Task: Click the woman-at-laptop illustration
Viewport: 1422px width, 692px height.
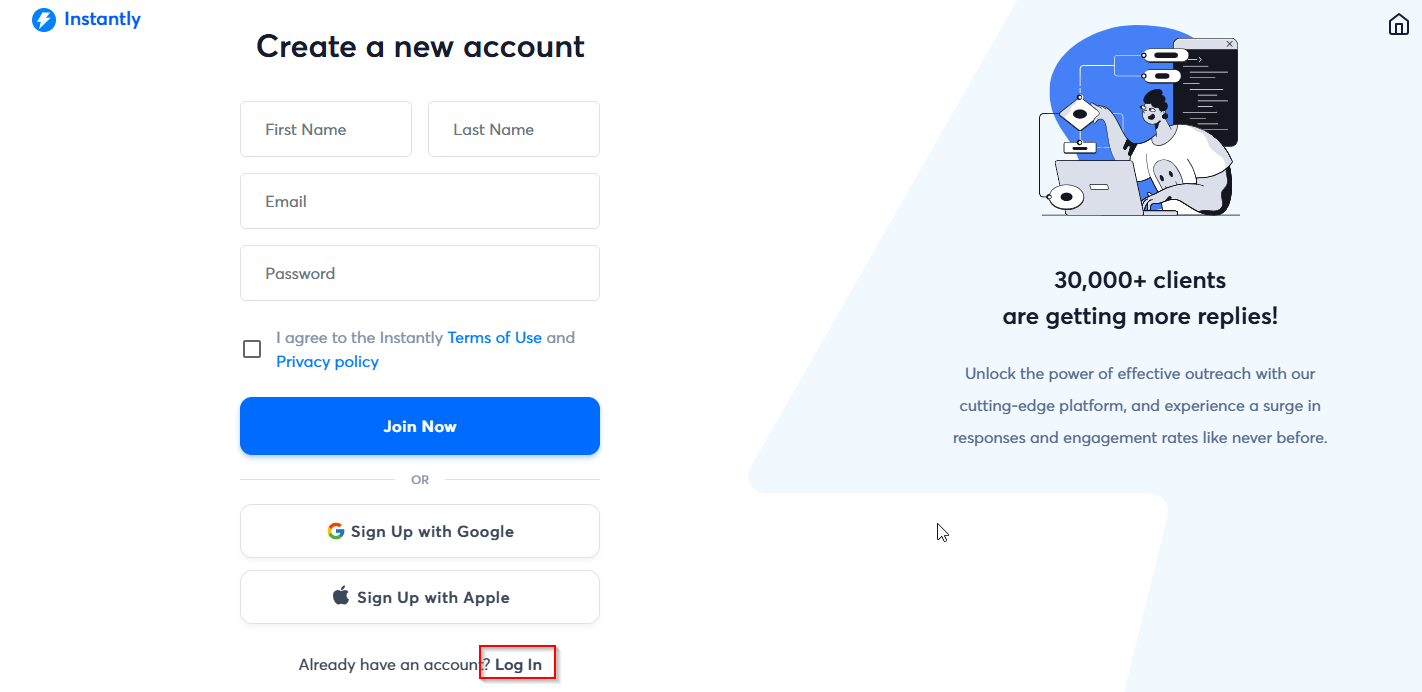Action: [x=1140, y=125]
